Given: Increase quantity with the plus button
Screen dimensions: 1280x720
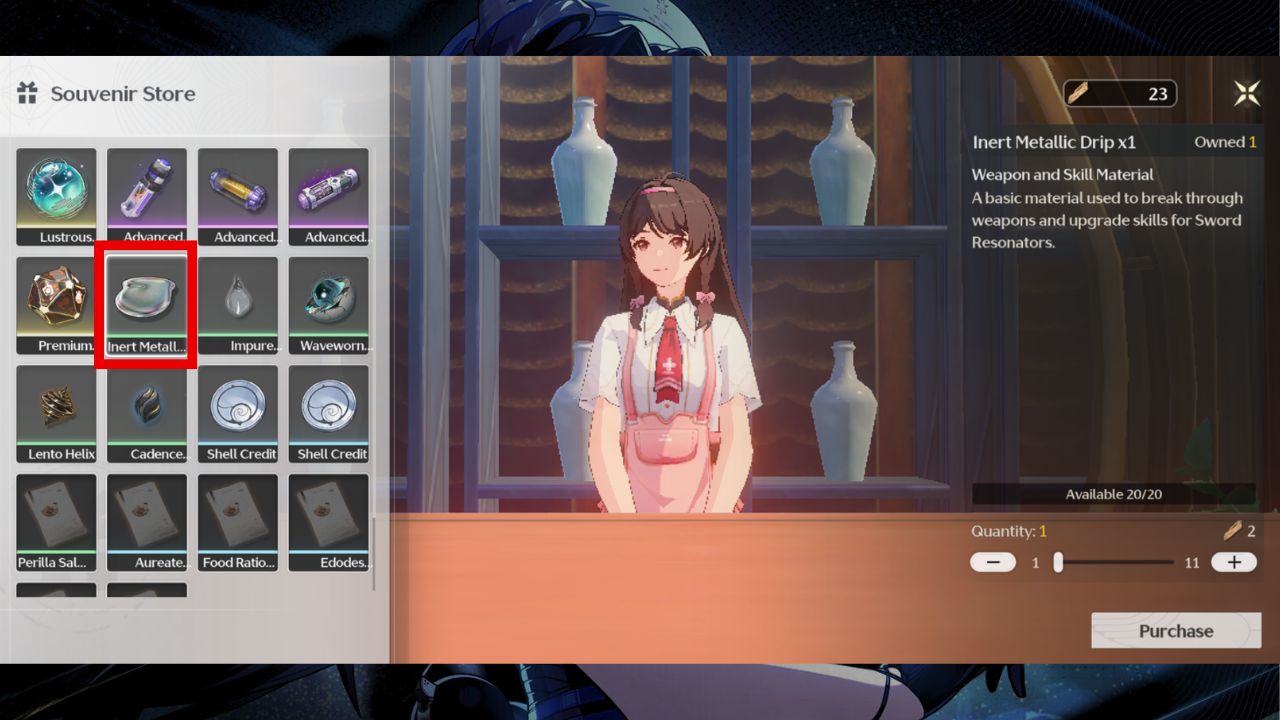Looking at the screenshot, I should pos(1234,562).
